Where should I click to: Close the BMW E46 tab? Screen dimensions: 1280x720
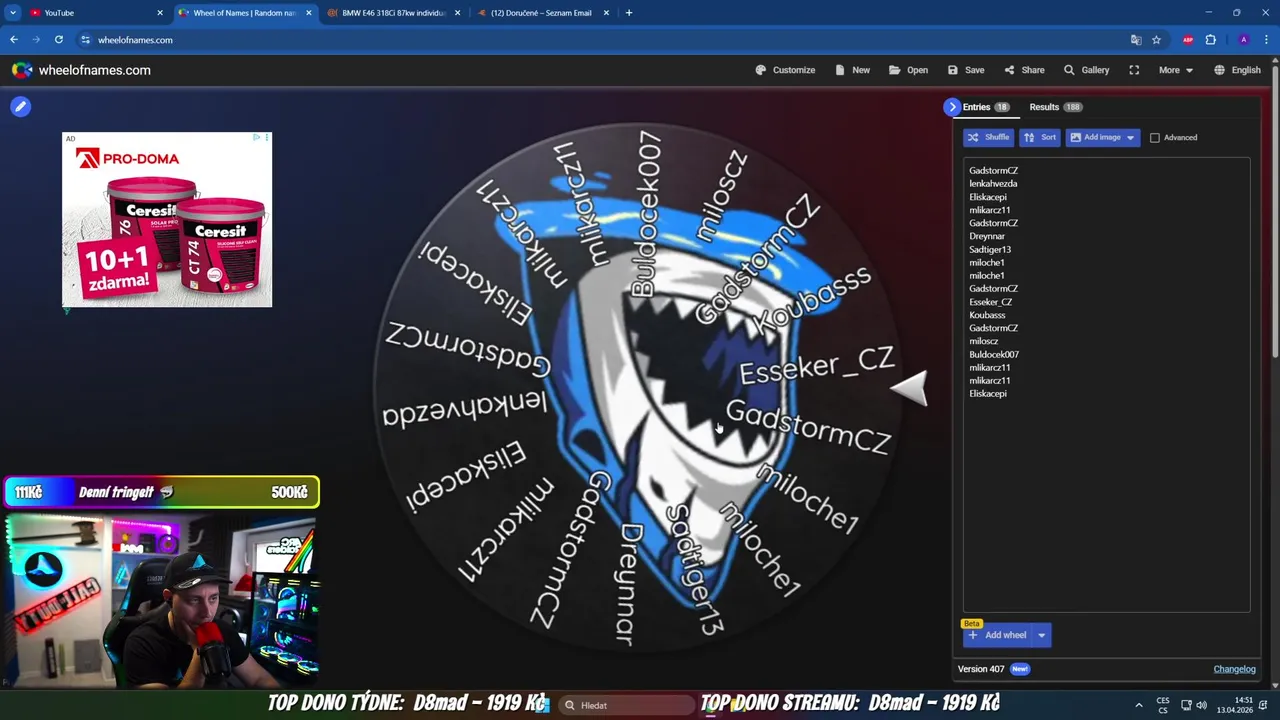click(x=458, y=13)
